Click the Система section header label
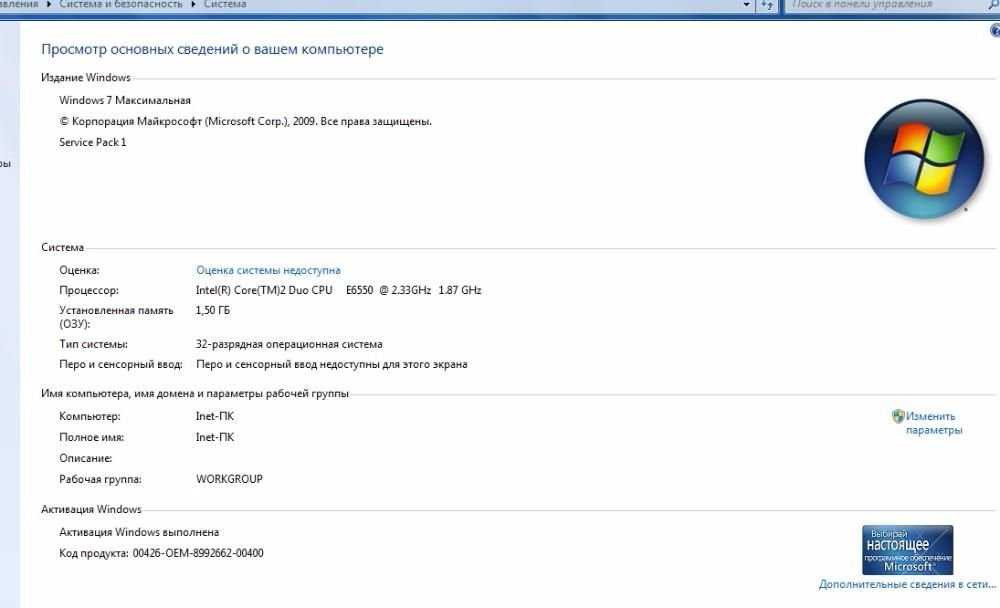This screenshot has height=608, width=1000. (62, 248)
